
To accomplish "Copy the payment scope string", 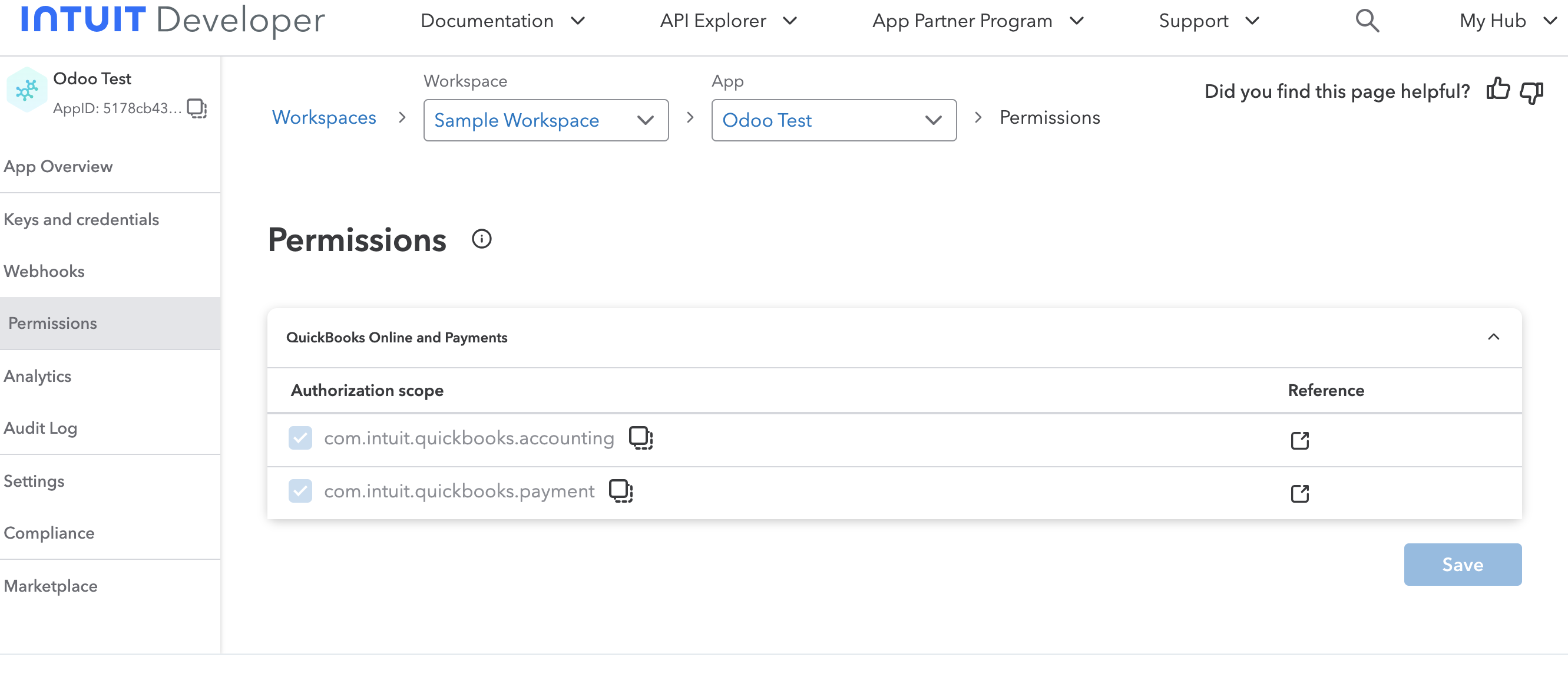I will [621, 491].
